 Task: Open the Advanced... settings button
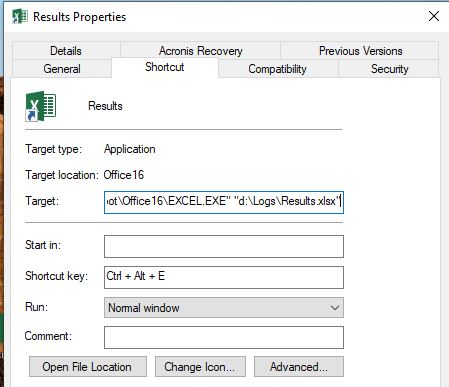[x=299, y=367]
